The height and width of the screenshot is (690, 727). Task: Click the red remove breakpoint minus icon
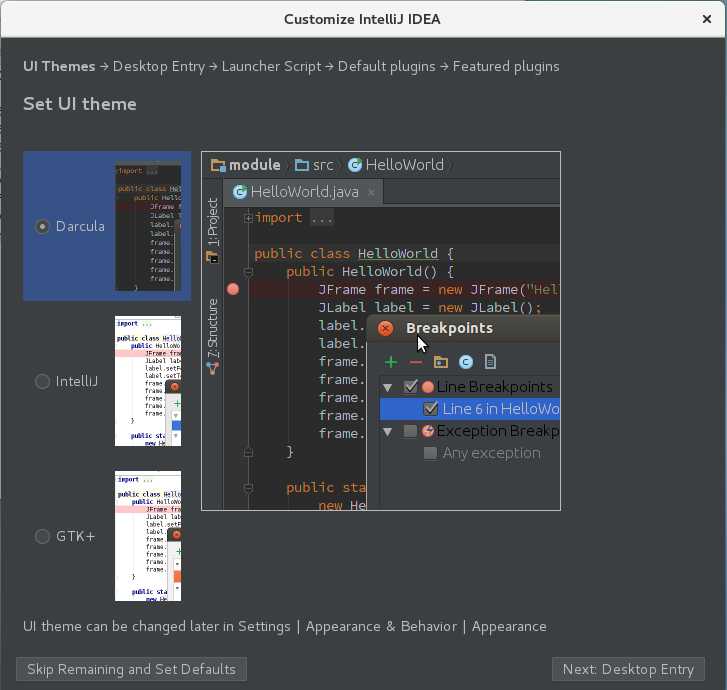(x=416, y=362)
